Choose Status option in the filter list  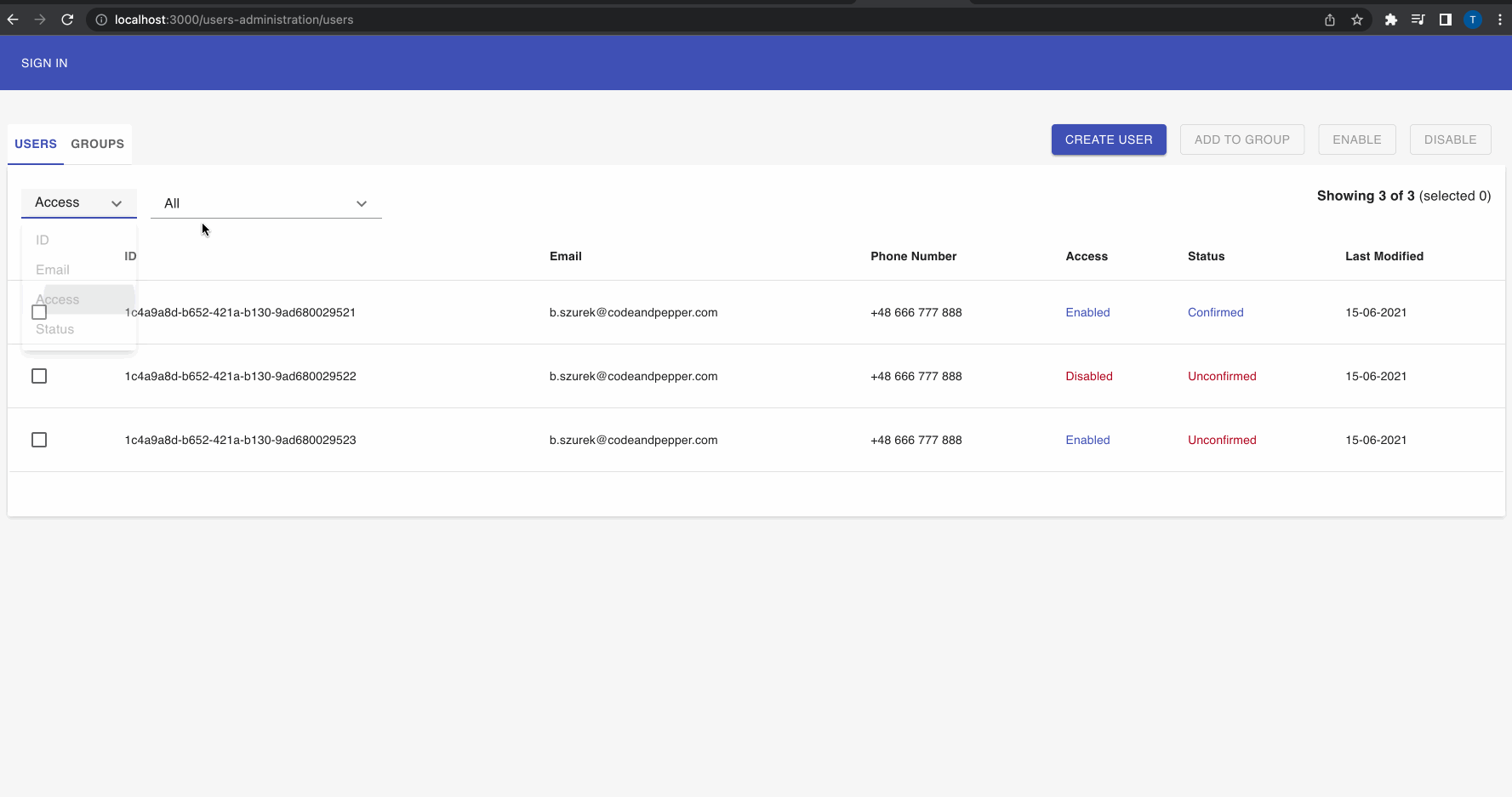(x=79, y=329)
